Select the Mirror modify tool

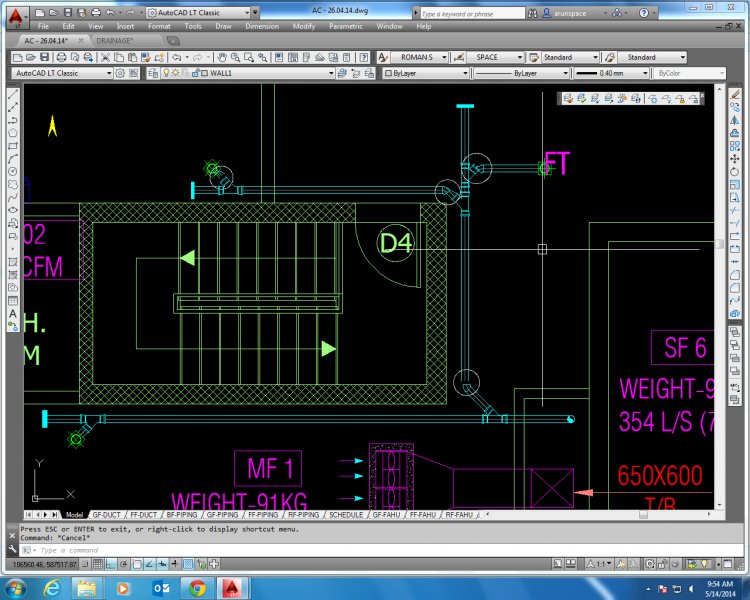[x=735, y=120]
